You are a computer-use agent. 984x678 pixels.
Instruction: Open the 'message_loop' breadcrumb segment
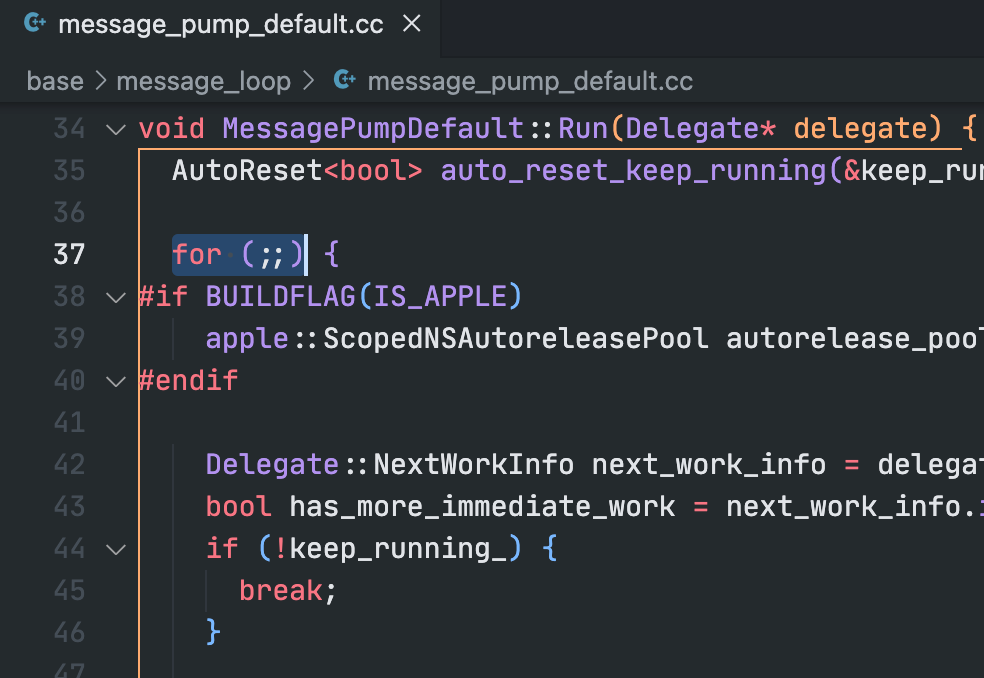[x=203, y=81]
